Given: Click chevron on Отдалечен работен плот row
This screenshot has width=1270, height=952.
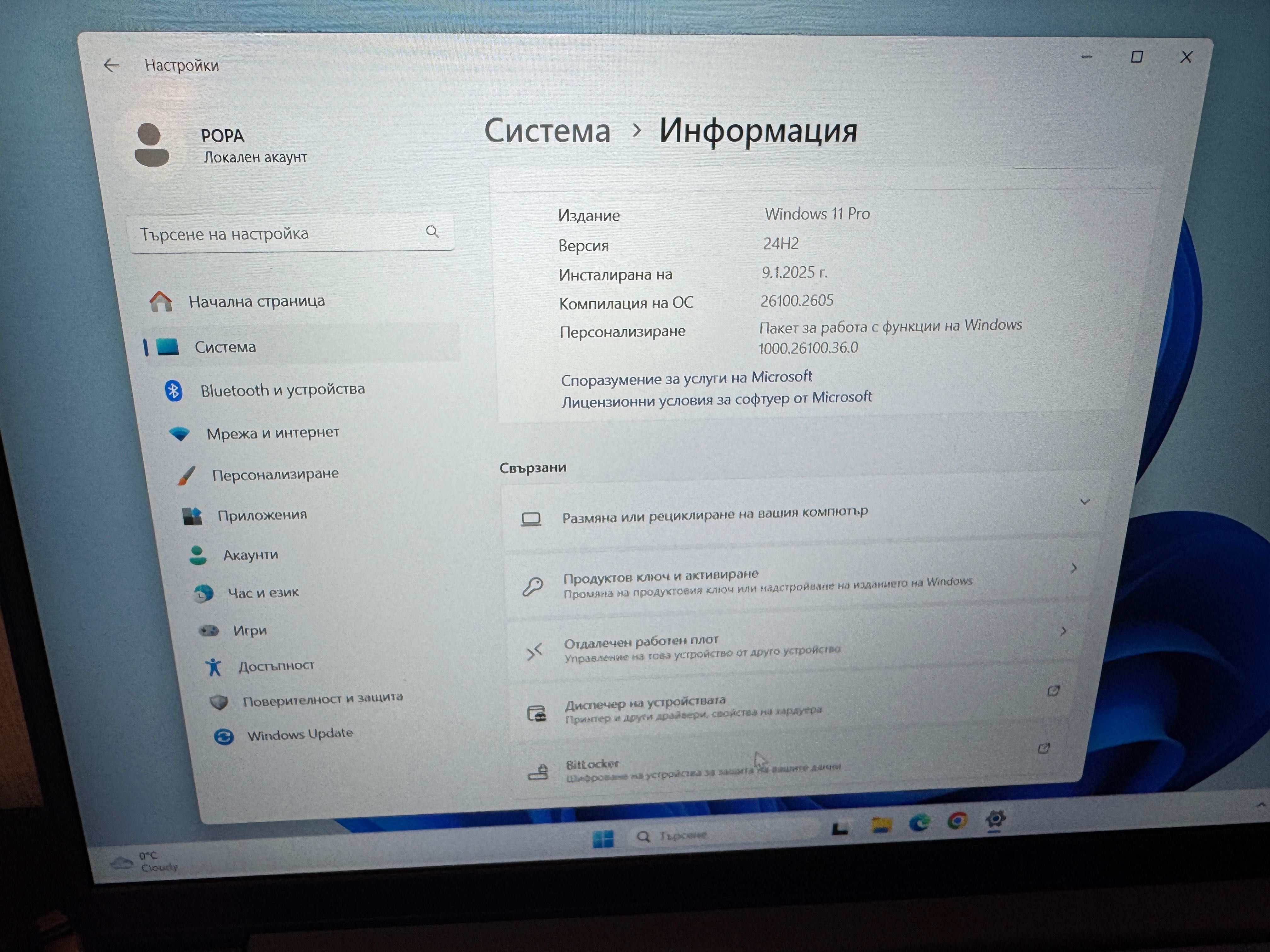Looking at the screenshot, I should pos(1063,631).
